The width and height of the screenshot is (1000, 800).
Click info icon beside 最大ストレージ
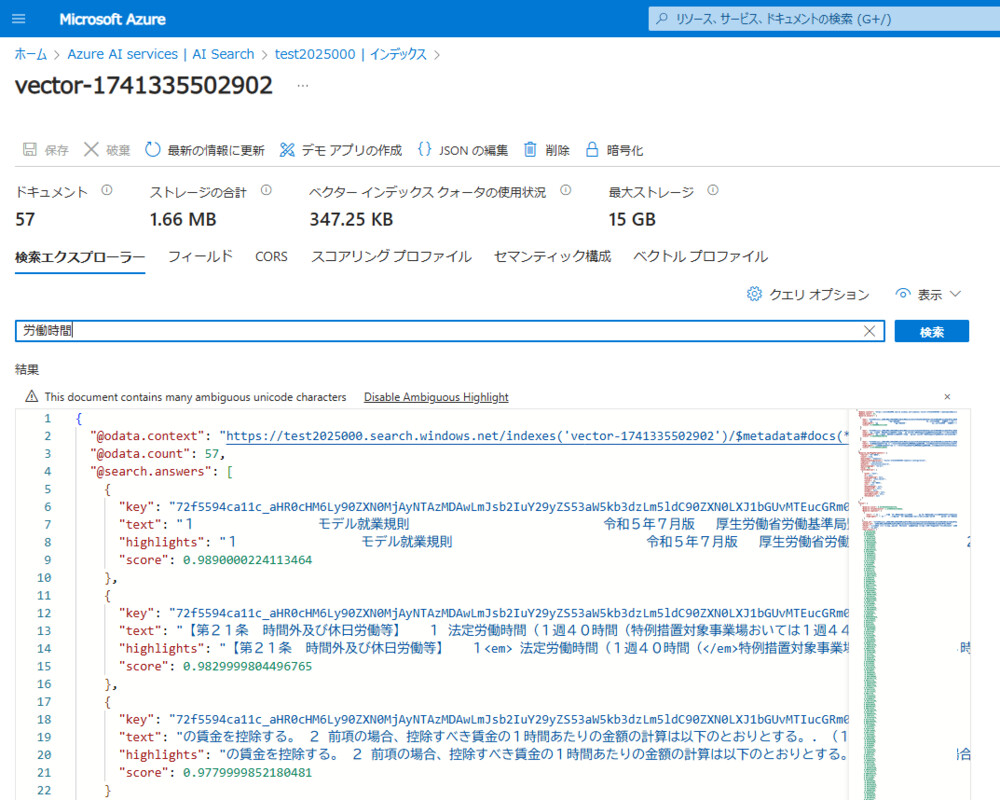[713, 191]
